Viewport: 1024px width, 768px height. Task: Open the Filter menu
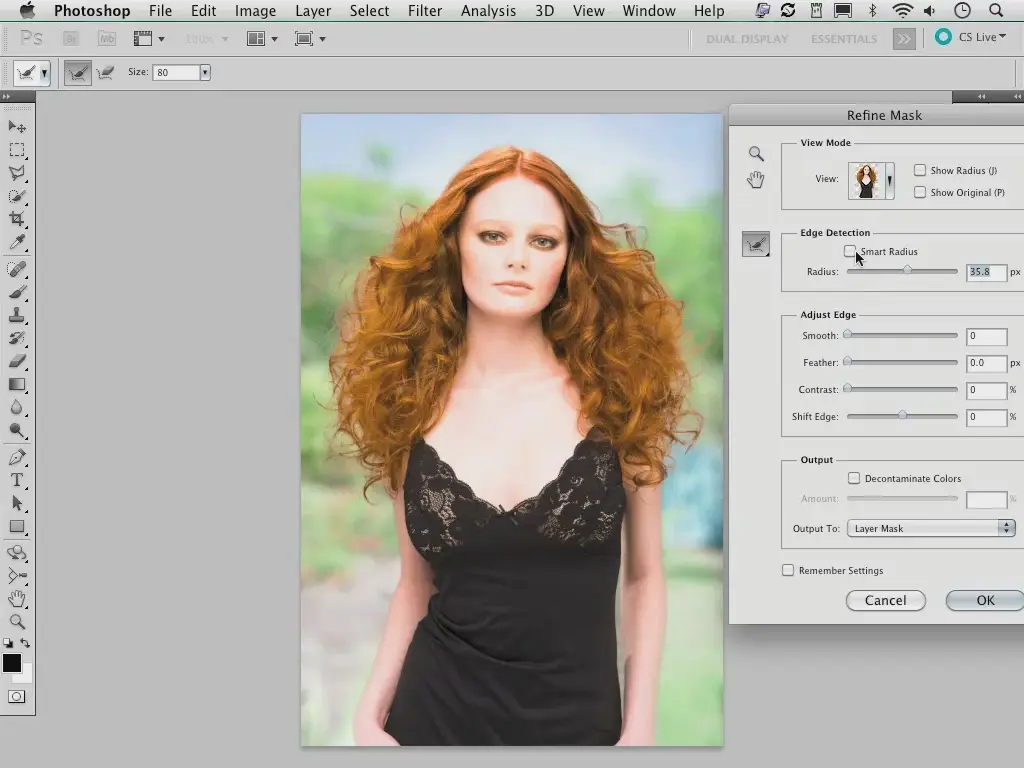(425, 11)
